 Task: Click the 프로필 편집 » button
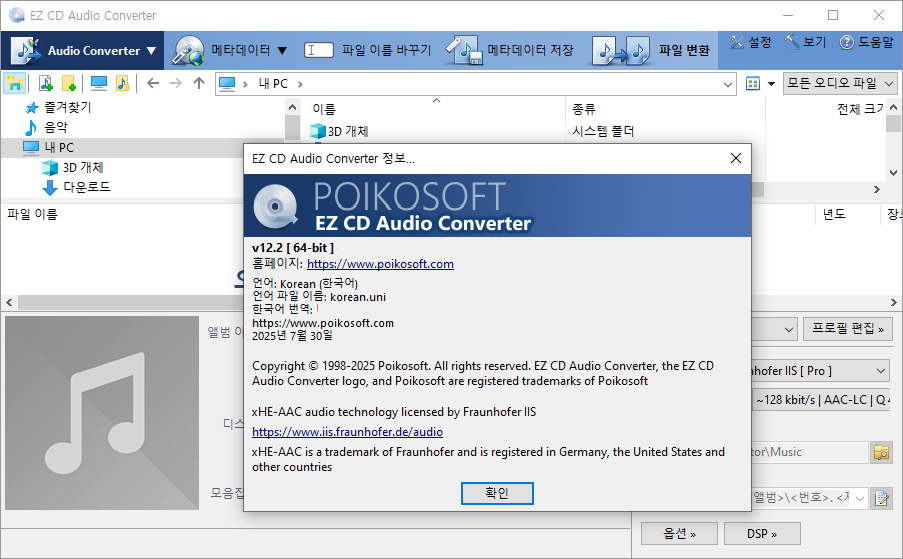[x=848, y=329]
